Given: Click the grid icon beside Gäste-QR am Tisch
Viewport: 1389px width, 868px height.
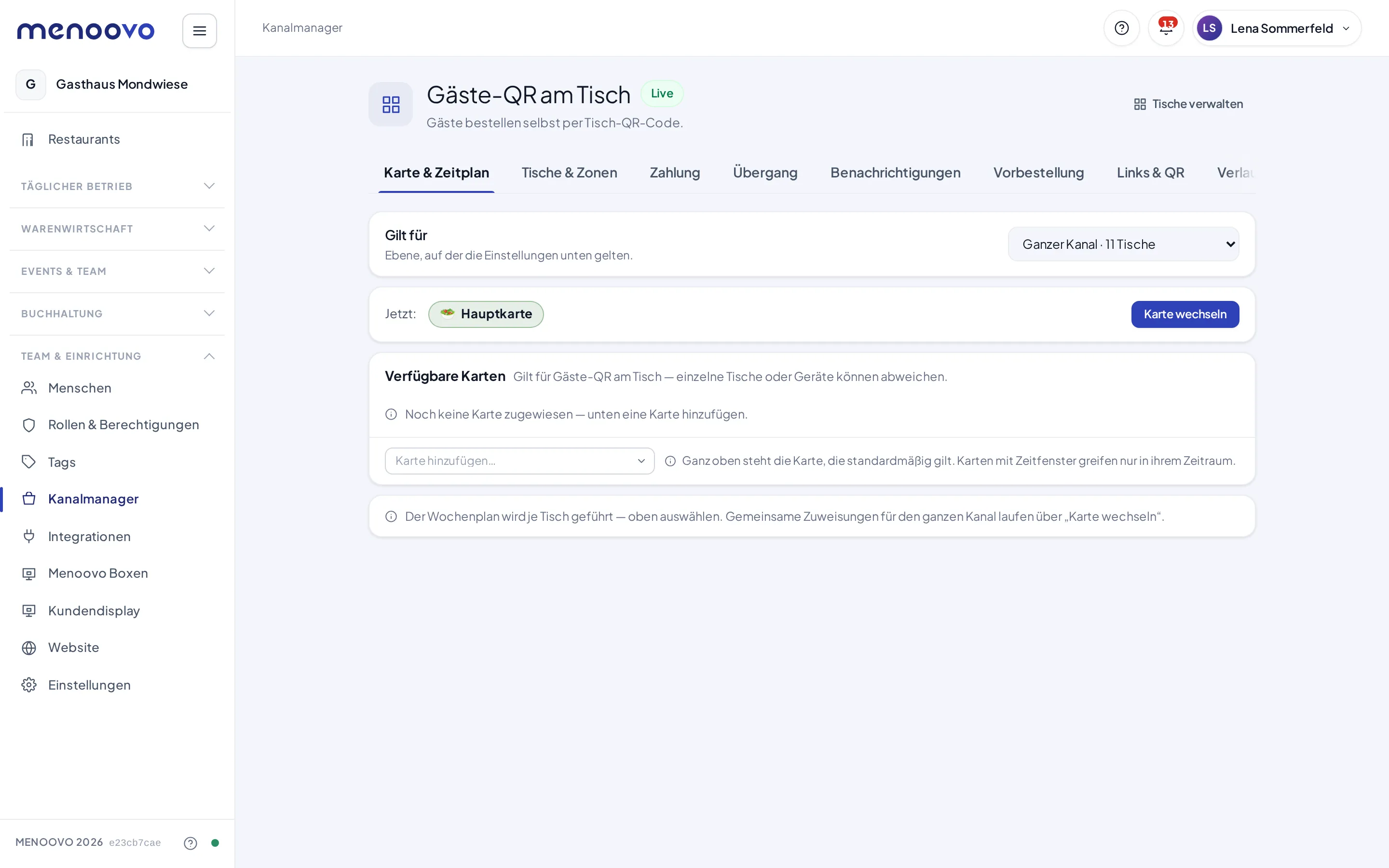Looking at the screenshot, I should point(391,104).
